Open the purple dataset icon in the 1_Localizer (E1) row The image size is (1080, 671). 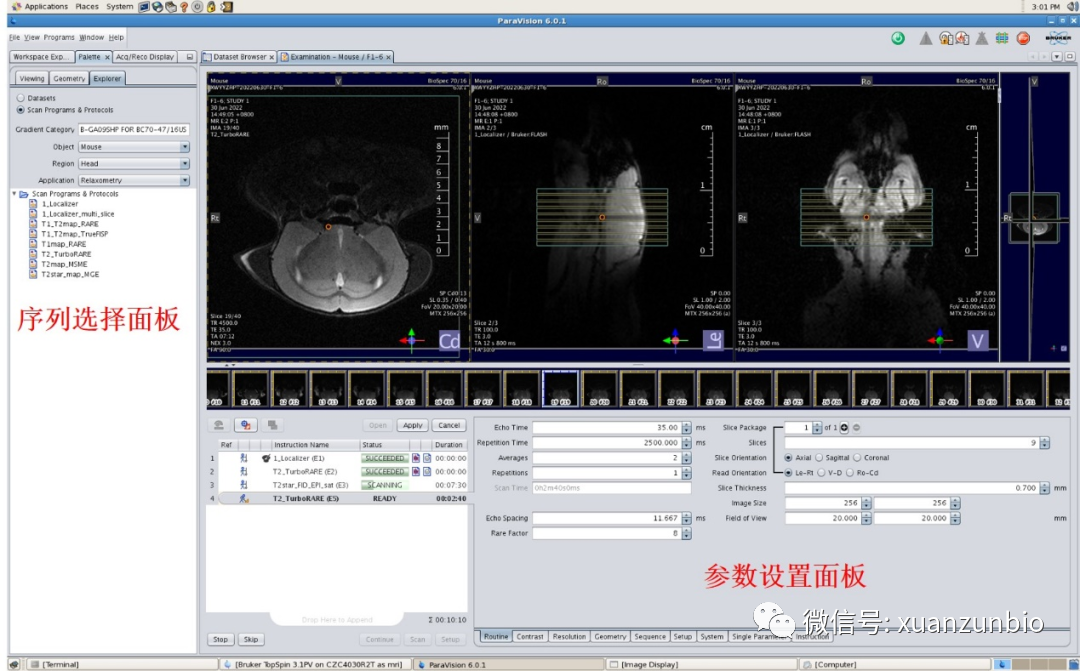coord(416,458)
